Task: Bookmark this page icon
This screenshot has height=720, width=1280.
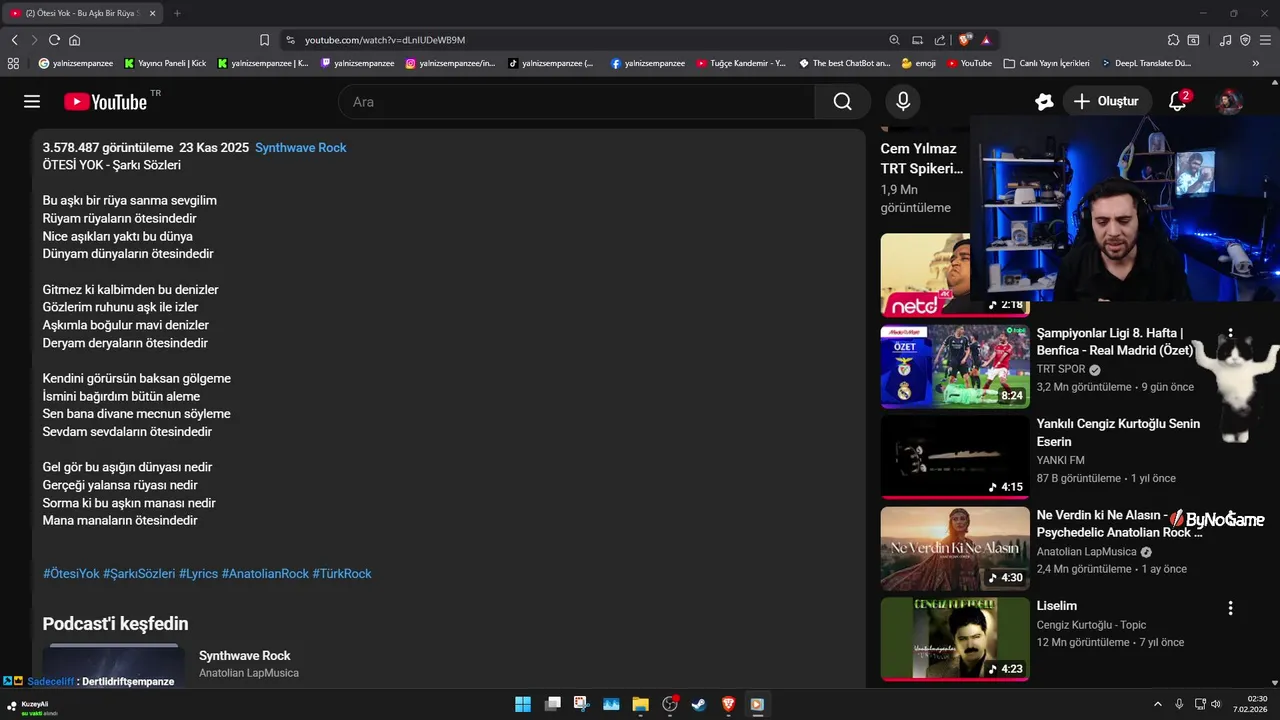Action: coord(264,40)
